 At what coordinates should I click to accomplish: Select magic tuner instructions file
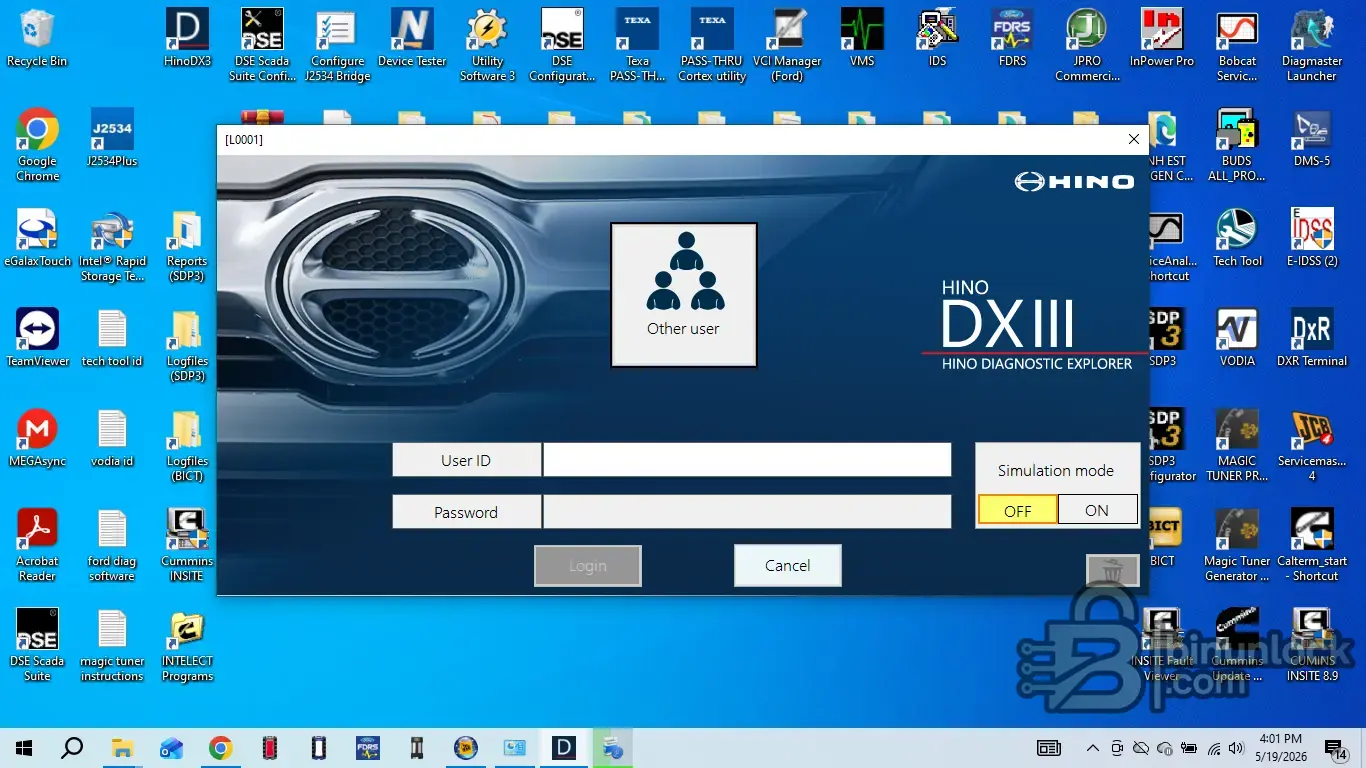coord(112,645)
